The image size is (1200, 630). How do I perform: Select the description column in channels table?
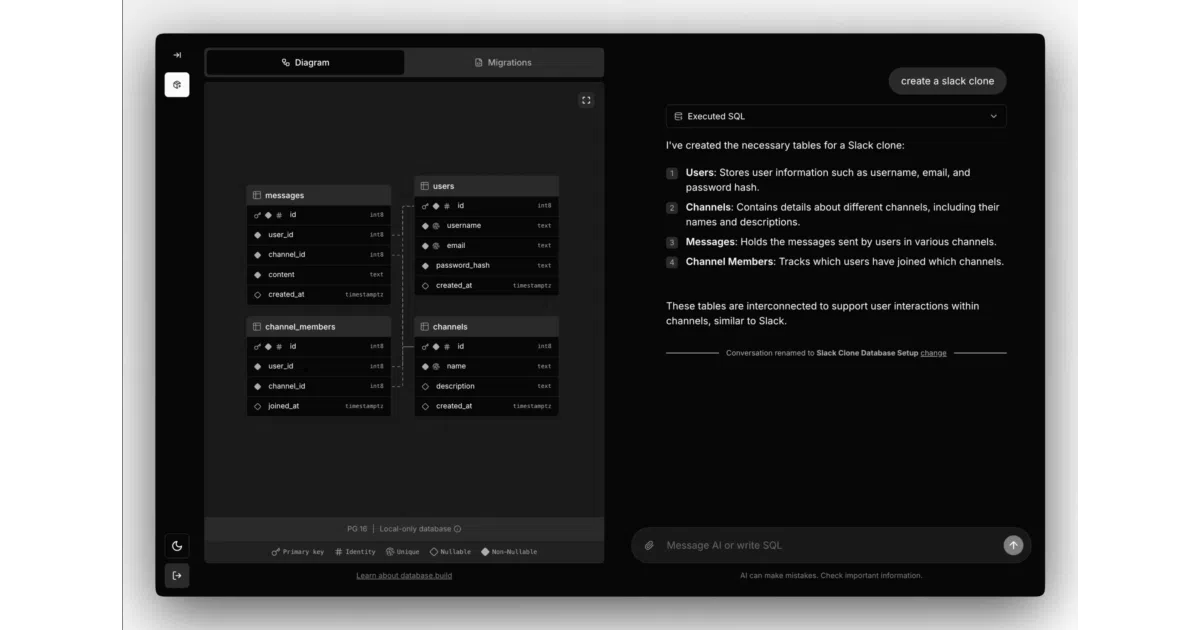tap(487, 386)
